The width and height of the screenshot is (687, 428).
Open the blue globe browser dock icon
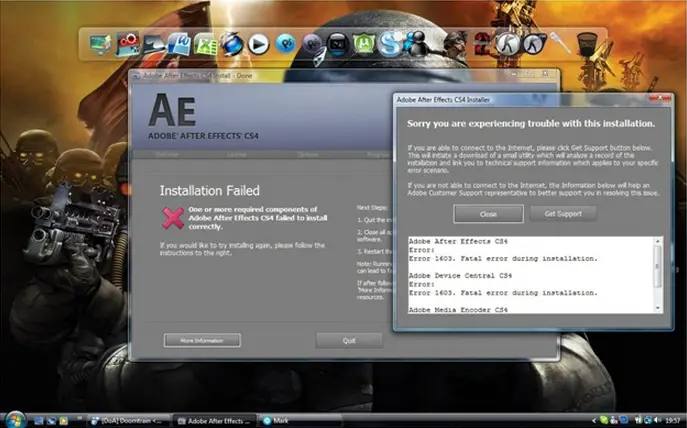click(x=232, y=45)
